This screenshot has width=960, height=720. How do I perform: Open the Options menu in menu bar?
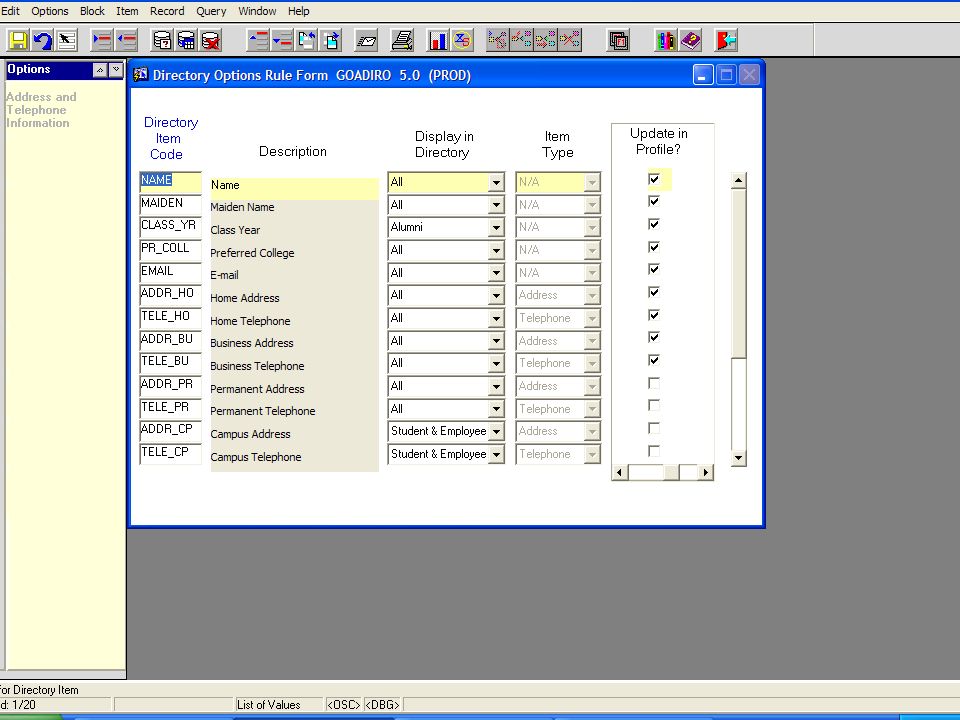(x=50, y=11)
